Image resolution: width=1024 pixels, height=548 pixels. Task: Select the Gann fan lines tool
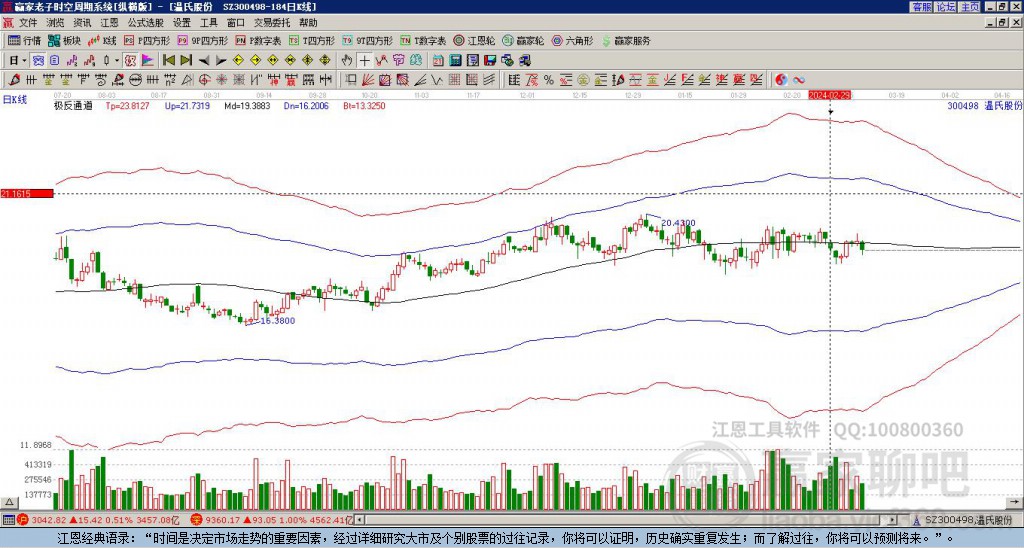point(368,80)
